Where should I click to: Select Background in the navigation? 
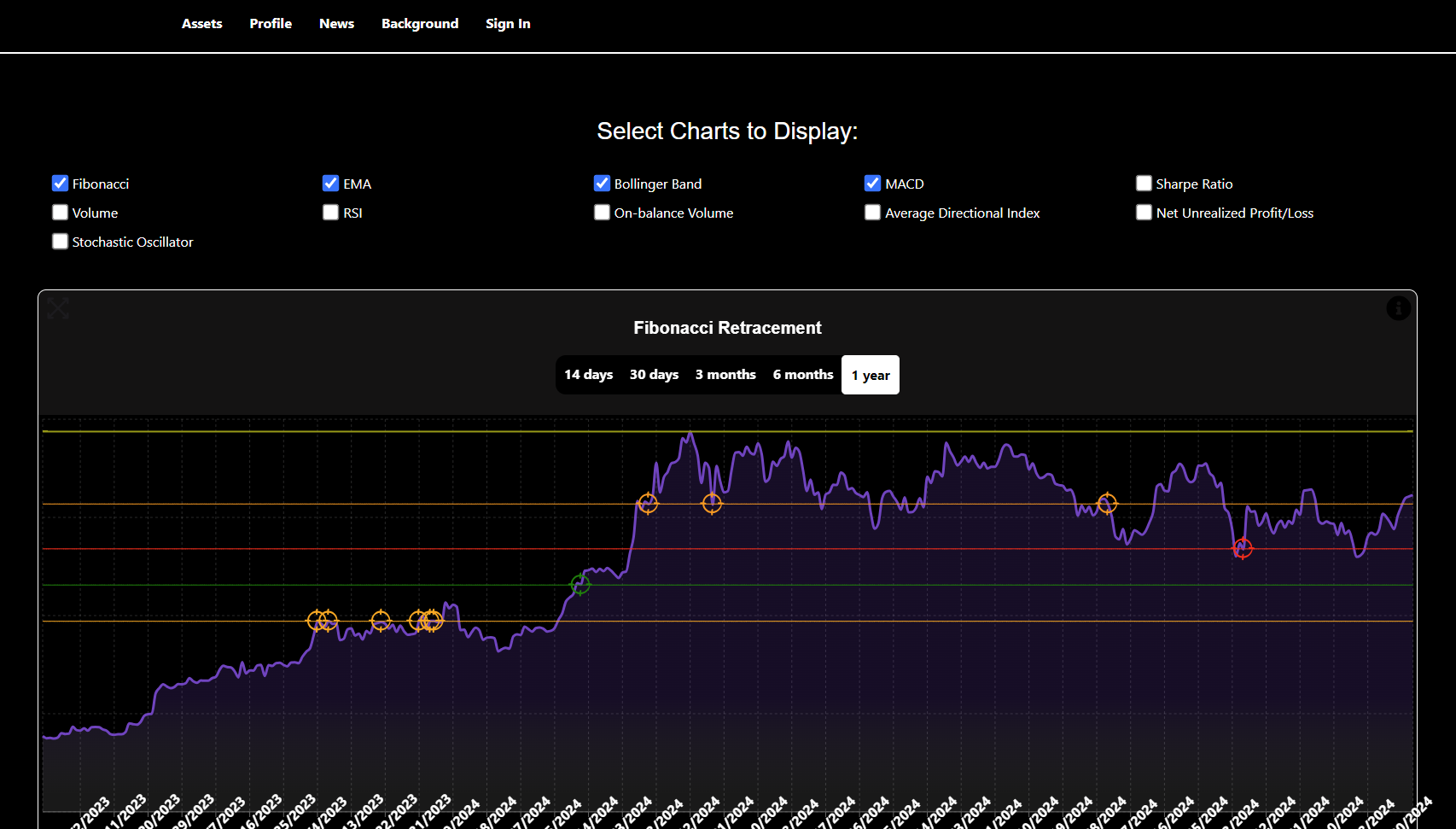(x=420, y=24)
